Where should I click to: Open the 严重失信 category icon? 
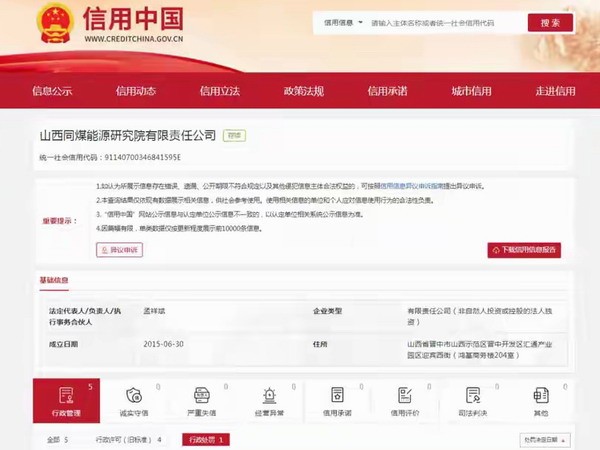(x=202, y=395)
